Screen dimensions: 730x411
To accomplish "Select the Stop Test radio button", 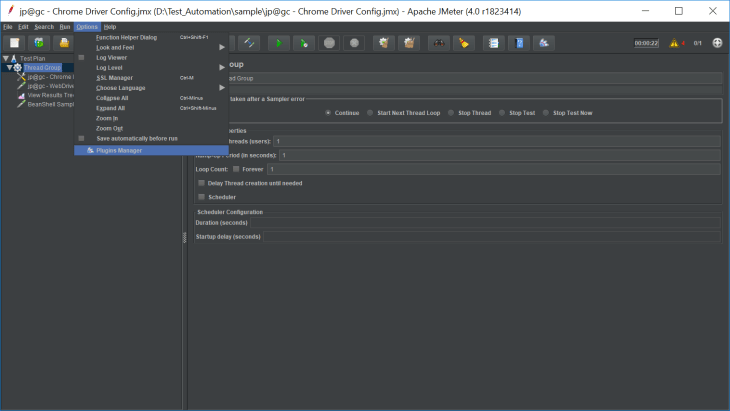I will pos(502,113).
